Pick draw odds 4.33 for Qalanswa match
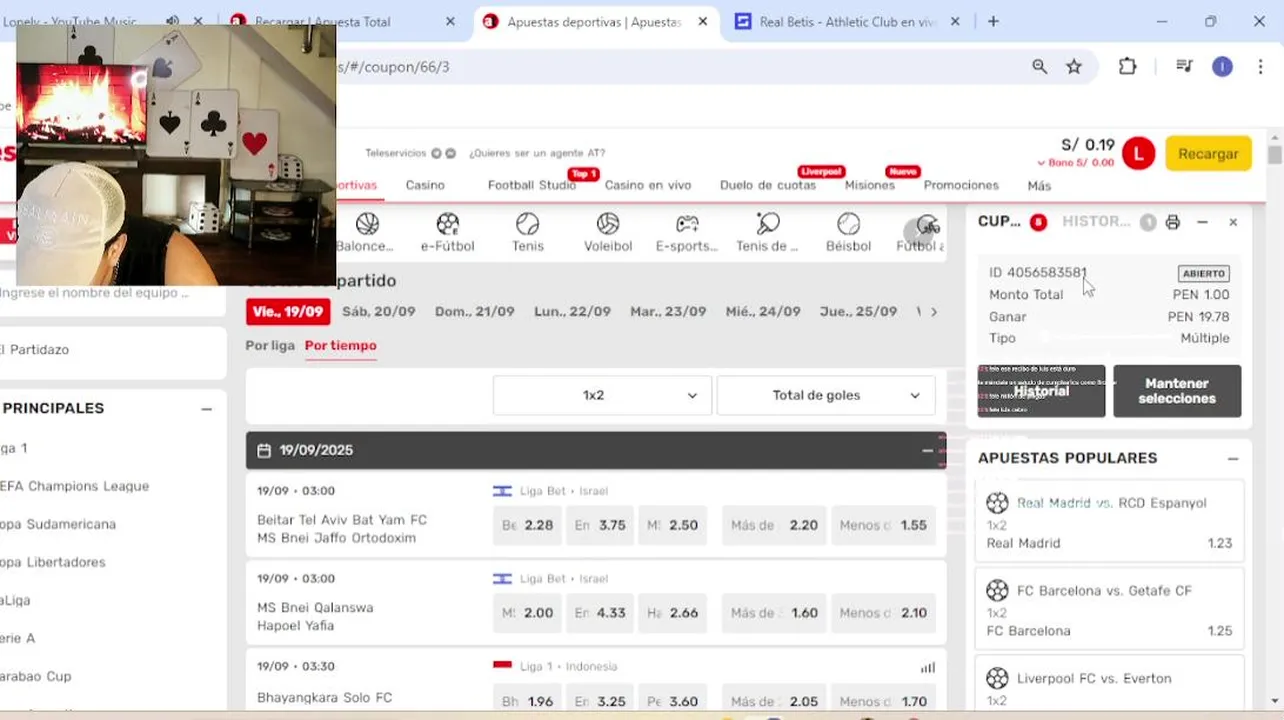Viewport: 1284px width, 720px height. (600, 613)
